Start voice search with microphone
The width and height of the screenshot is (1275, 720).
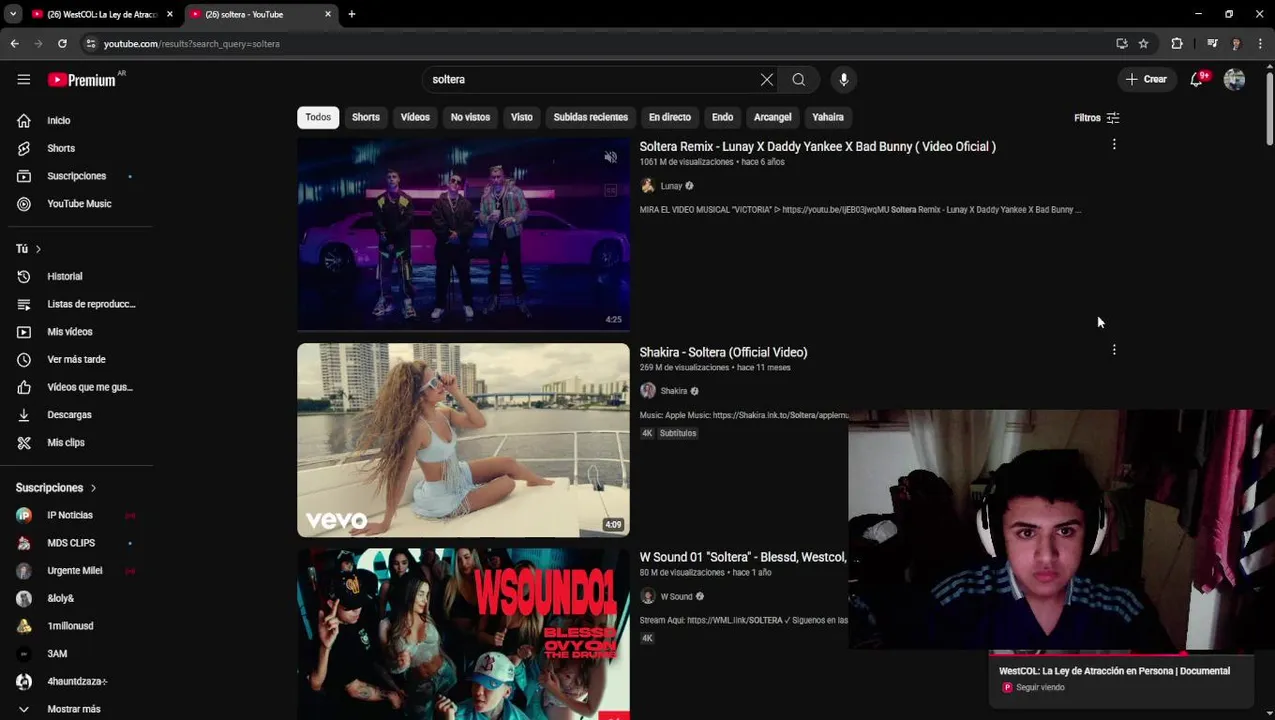844,80
